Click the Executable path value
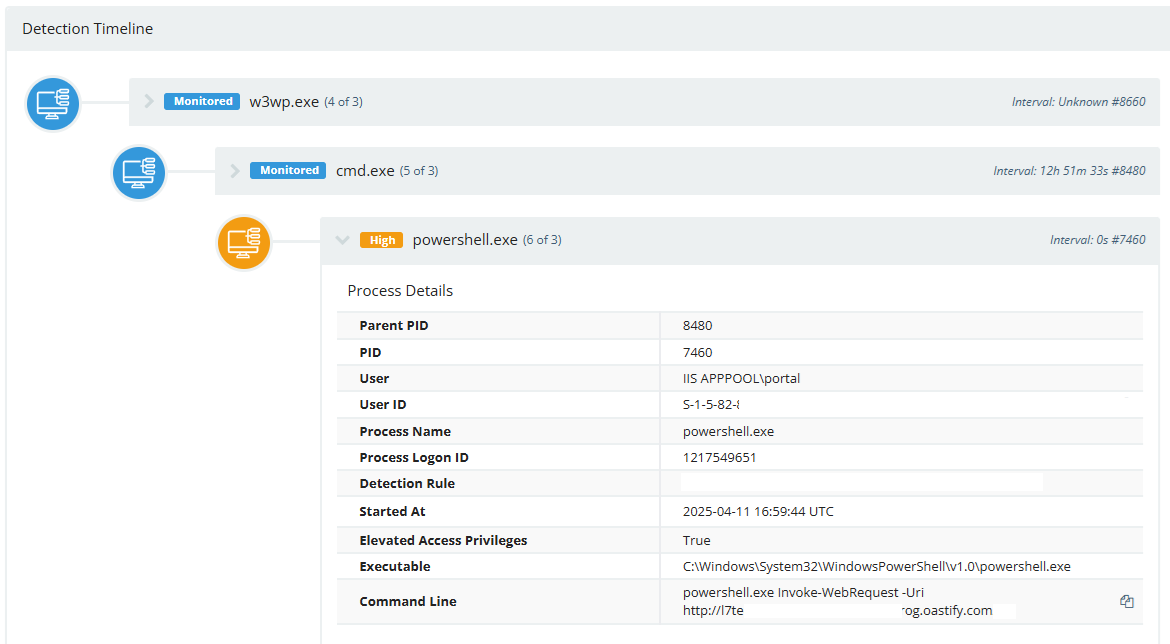The width and height of the screenshot is (1170, 644). pos(876,566)
